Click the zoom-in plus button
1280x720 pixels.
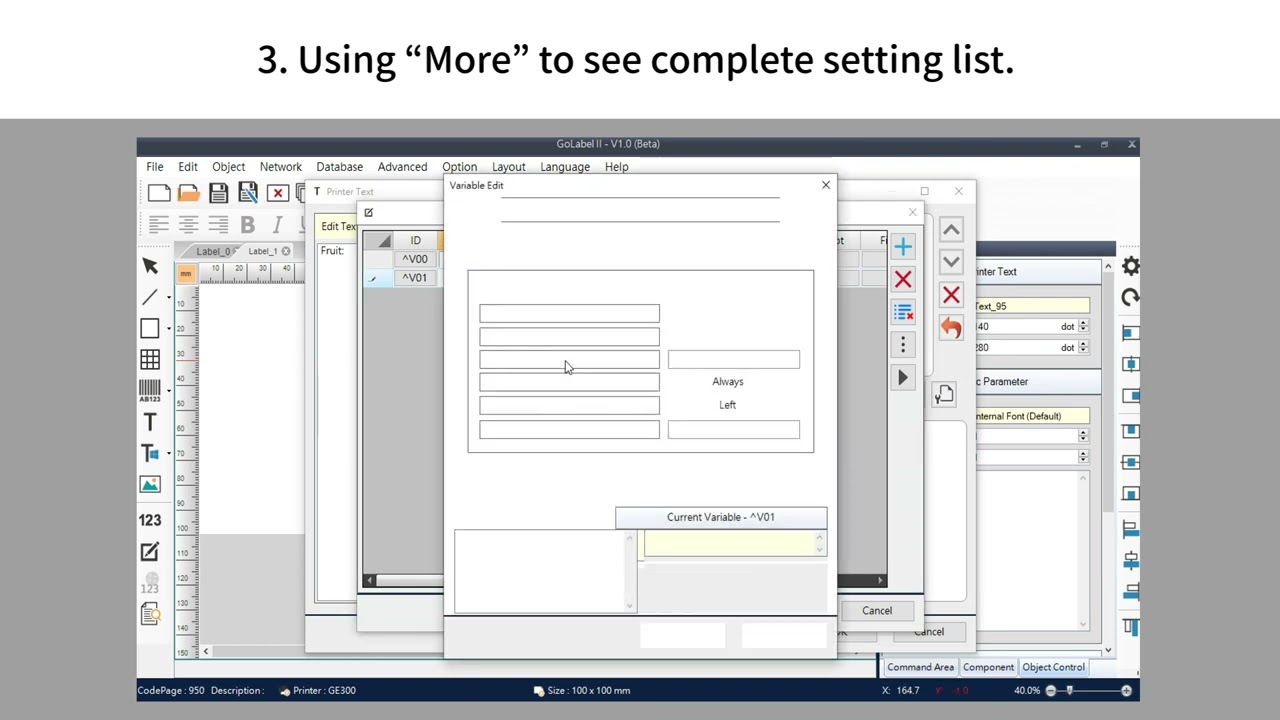[1126, 690]
